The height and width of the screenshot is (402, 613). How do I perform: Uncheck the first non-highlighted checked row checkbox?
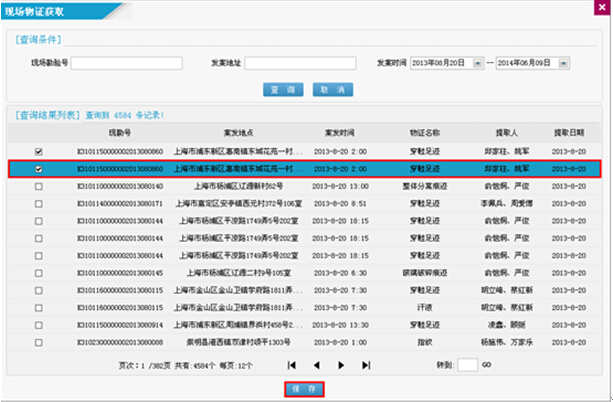click(x=38, y=152)
